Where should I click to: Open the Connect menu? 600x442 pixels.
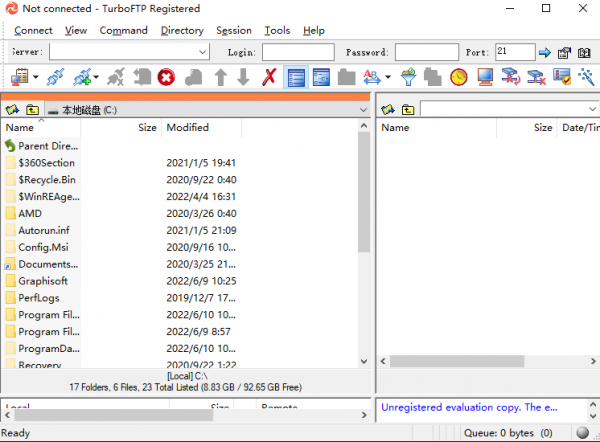pos(33,30)
